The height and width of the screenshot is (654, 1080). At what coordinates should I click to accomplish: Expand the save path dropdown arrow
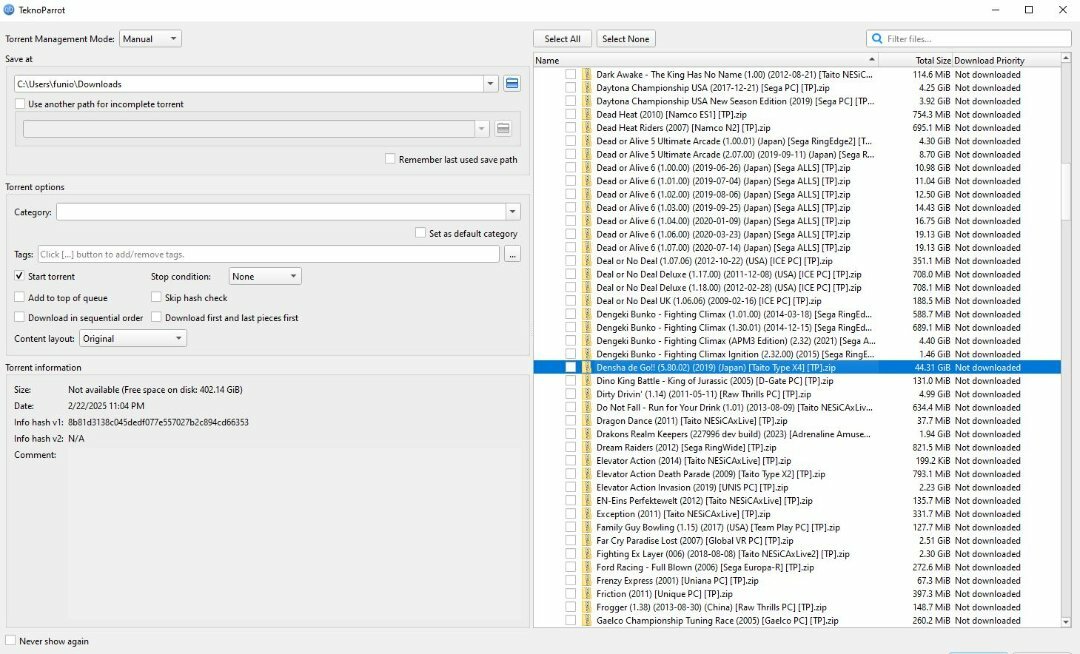[x=490, y=83]
